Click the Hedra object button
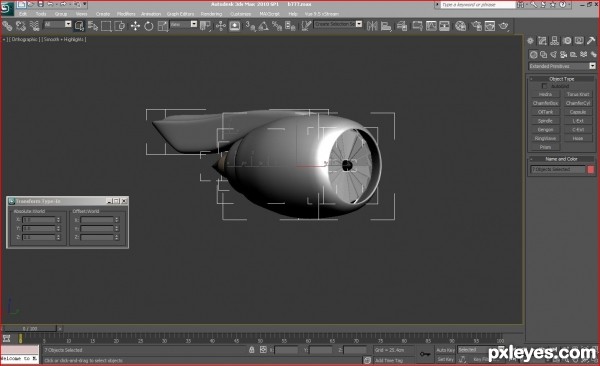 (x=545, y=94)
